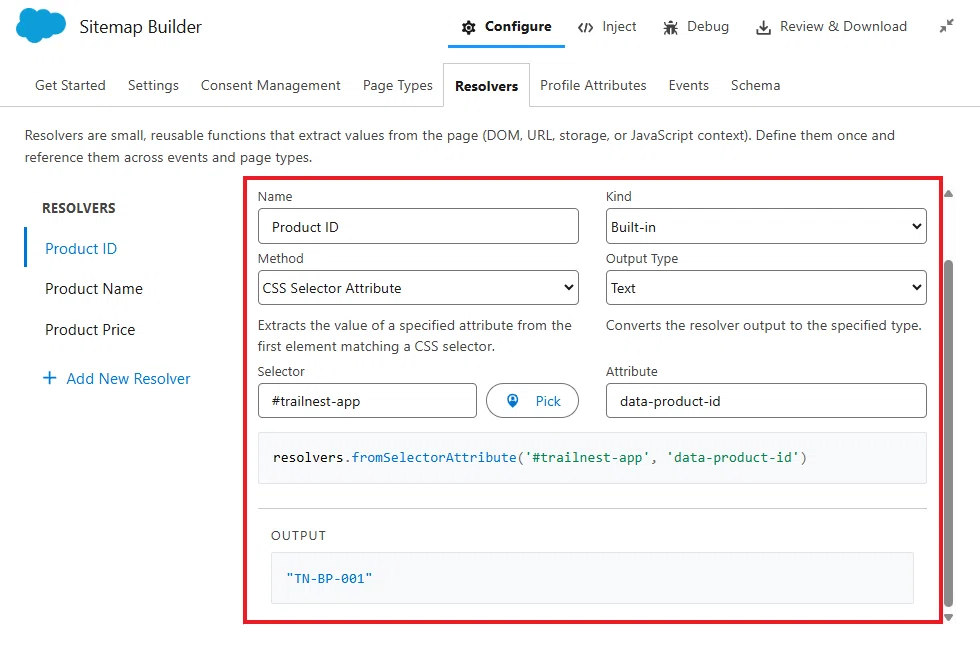Open the Method dropdown
980x671 pixels.
pyautogui.click(x=418, y=287)
